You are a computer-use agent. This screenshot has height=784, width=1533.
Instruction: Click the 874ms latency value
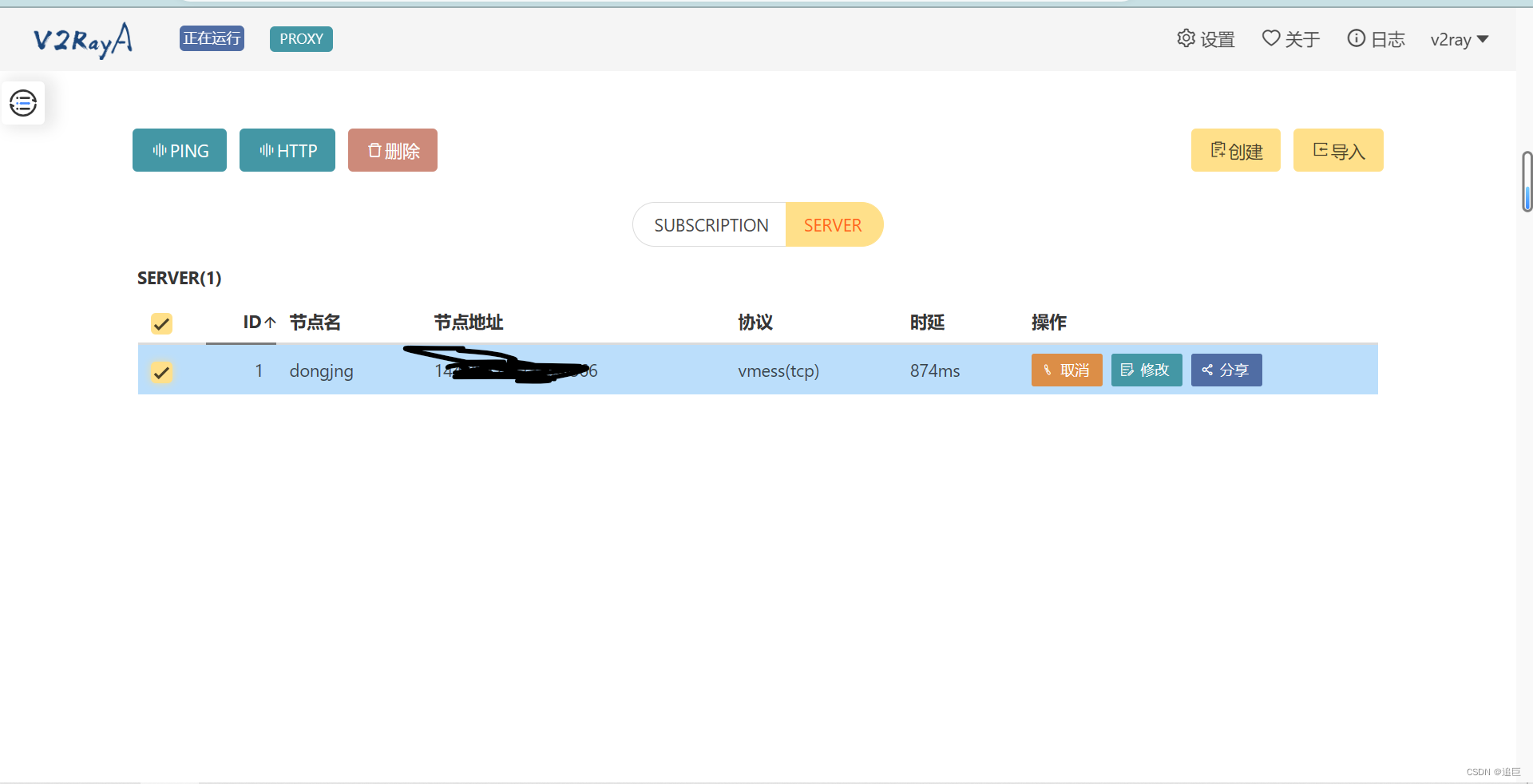tap(935, 371)
